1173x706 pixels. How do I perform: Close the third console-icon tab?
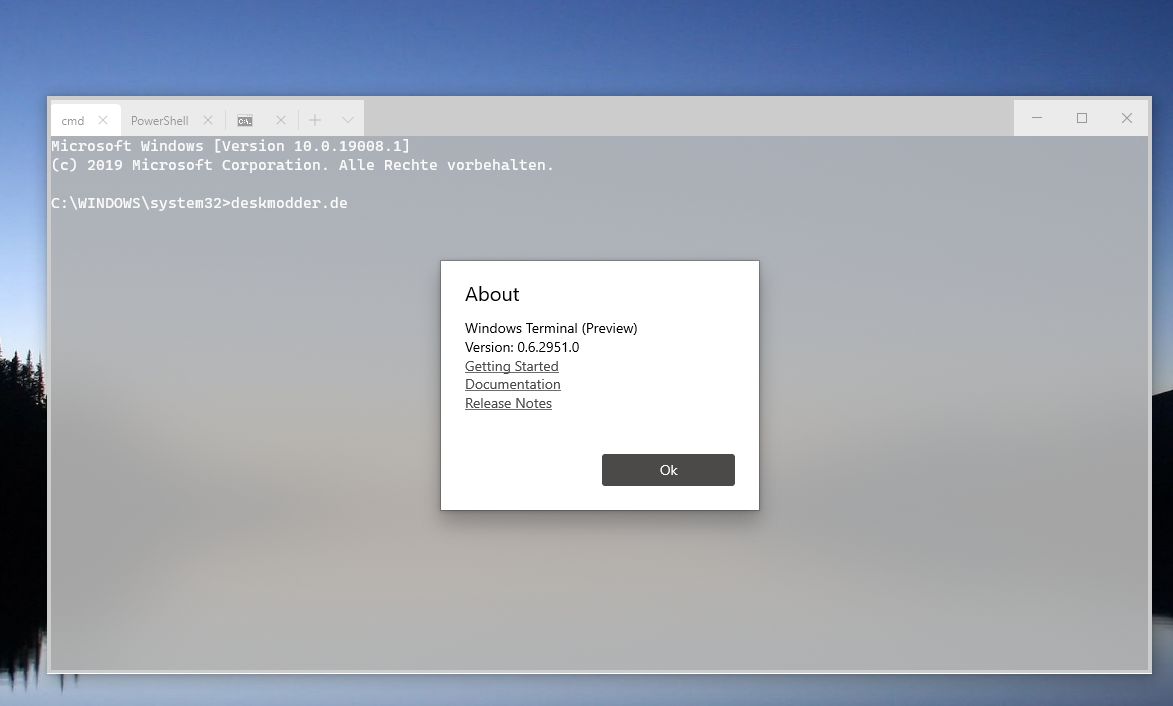(281, 120)
